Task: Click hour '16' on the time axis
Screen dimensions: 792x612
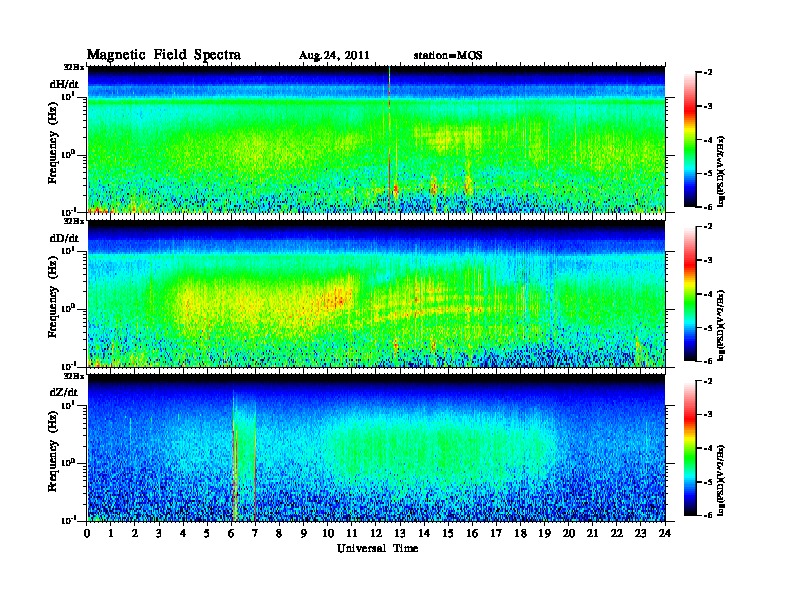Action: [x=472, y=534]
